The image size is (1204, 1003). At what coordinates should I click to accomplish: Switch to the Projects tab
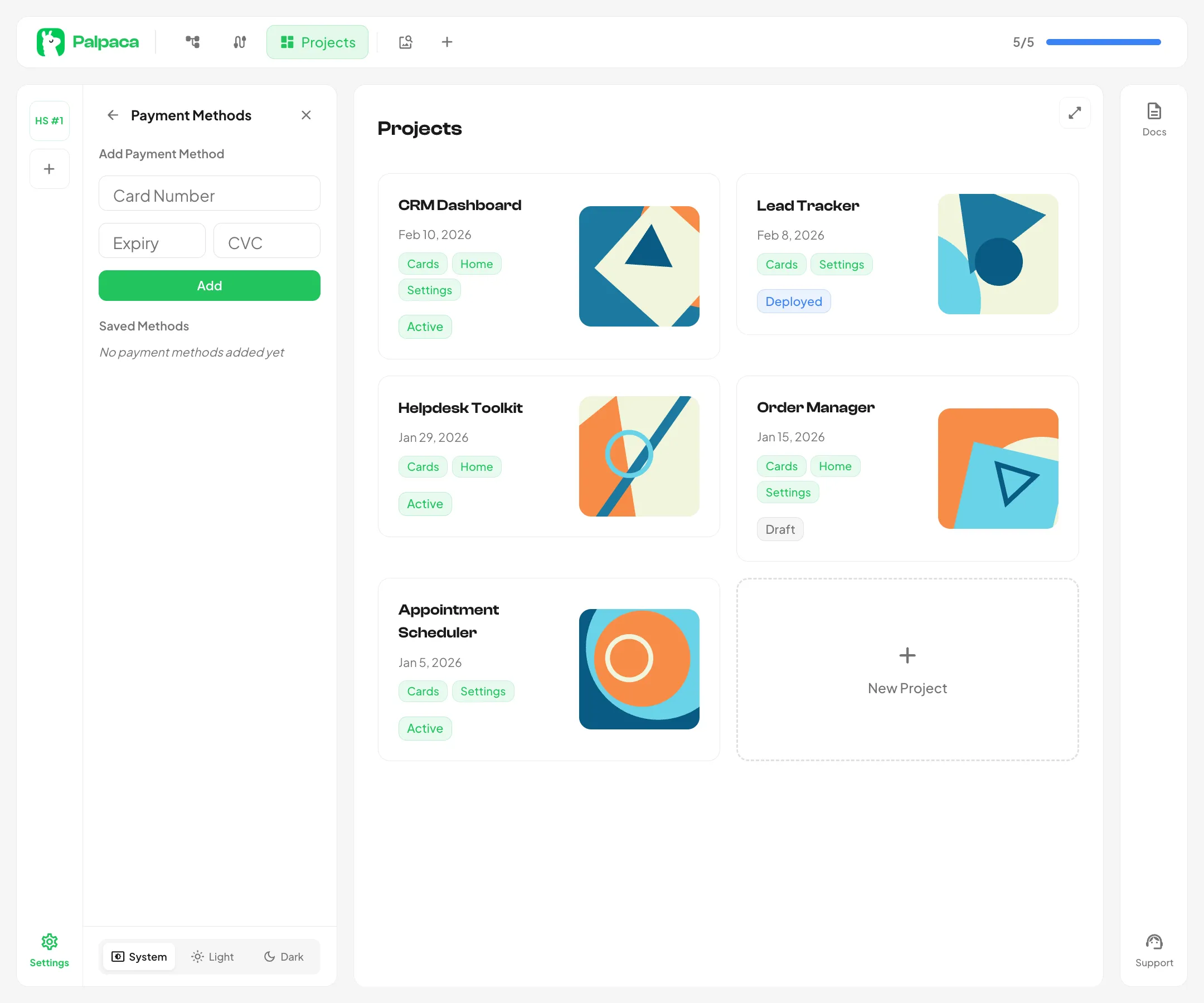pos(317,42)
